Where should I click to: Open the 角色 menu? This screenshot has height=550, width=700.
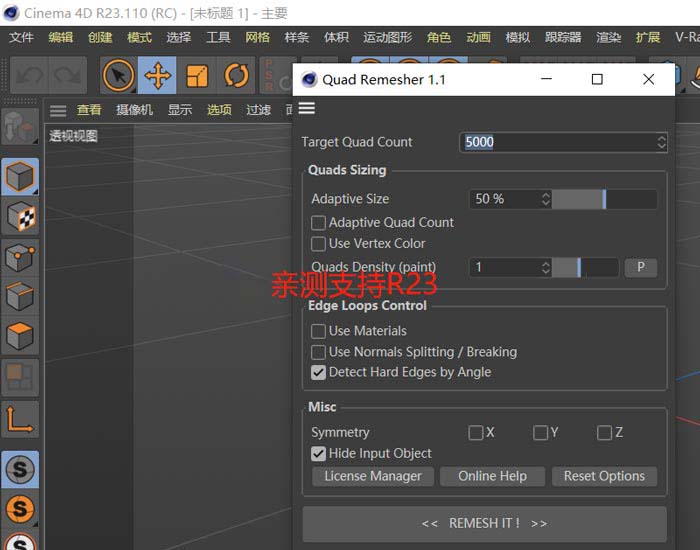[x=439, y=38]
